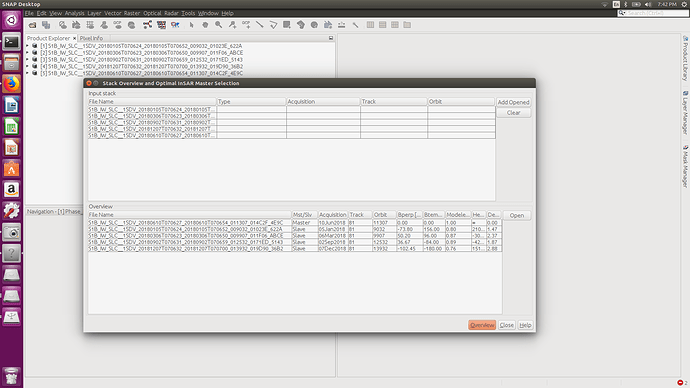Open the Radar menu
This screenshot has width=690, height=388.
(x=171, y=13)
